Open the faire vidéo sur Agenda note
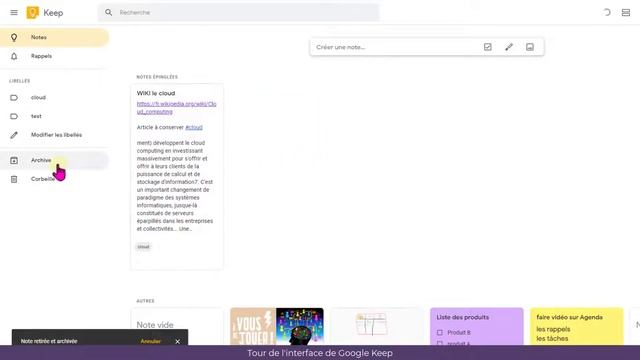Screen dimensions: 640x360 click(577, 327)
